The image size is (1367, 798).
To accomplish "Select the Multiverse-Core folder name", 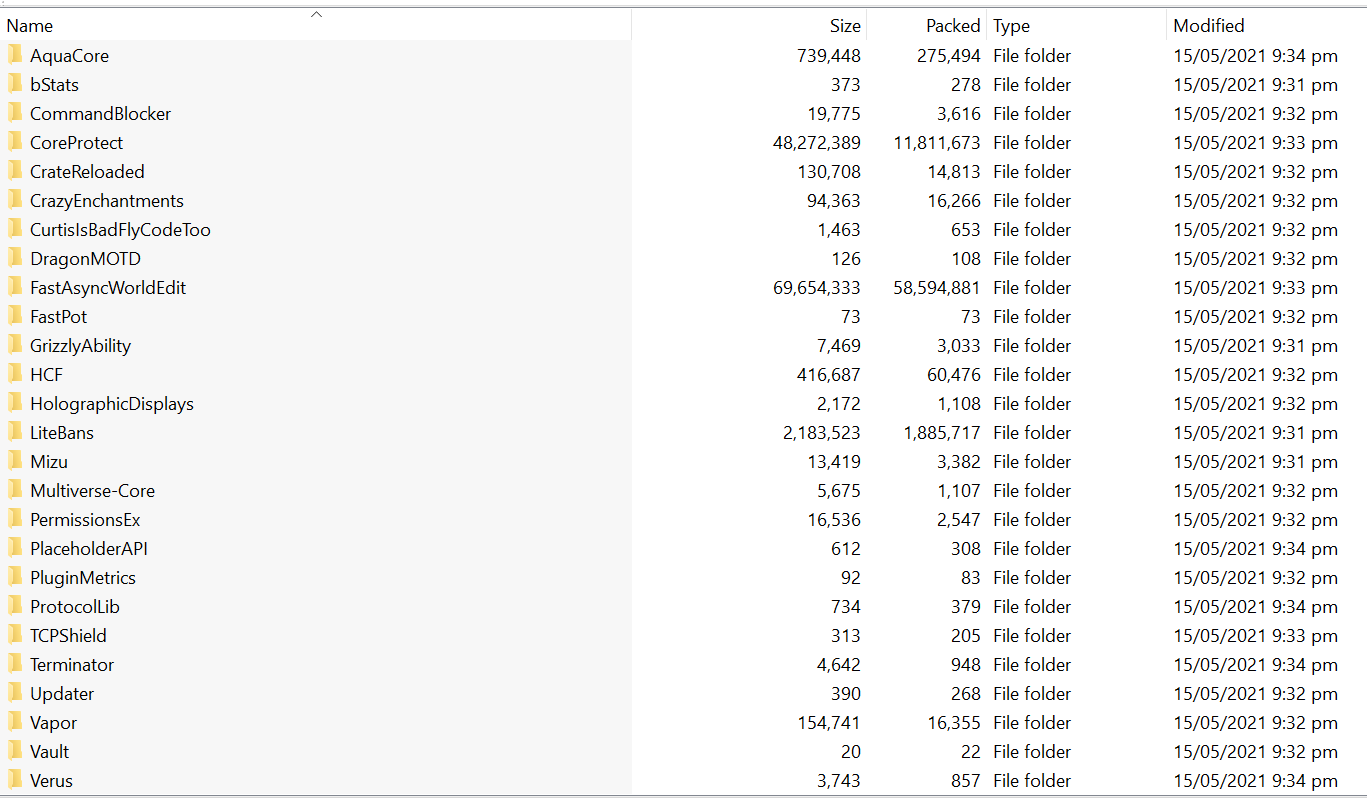I will [x=92, y=491].
